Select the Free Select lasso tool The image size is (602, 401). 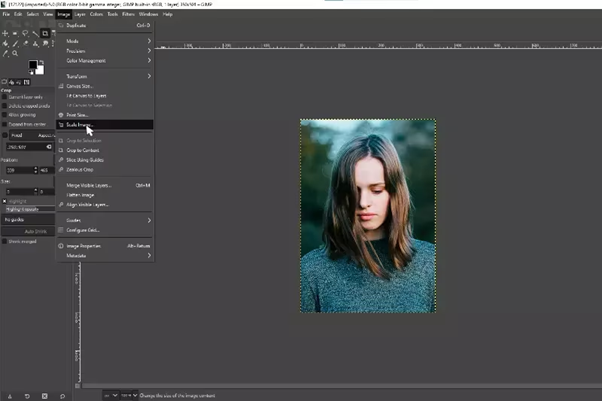click(25, 33)
